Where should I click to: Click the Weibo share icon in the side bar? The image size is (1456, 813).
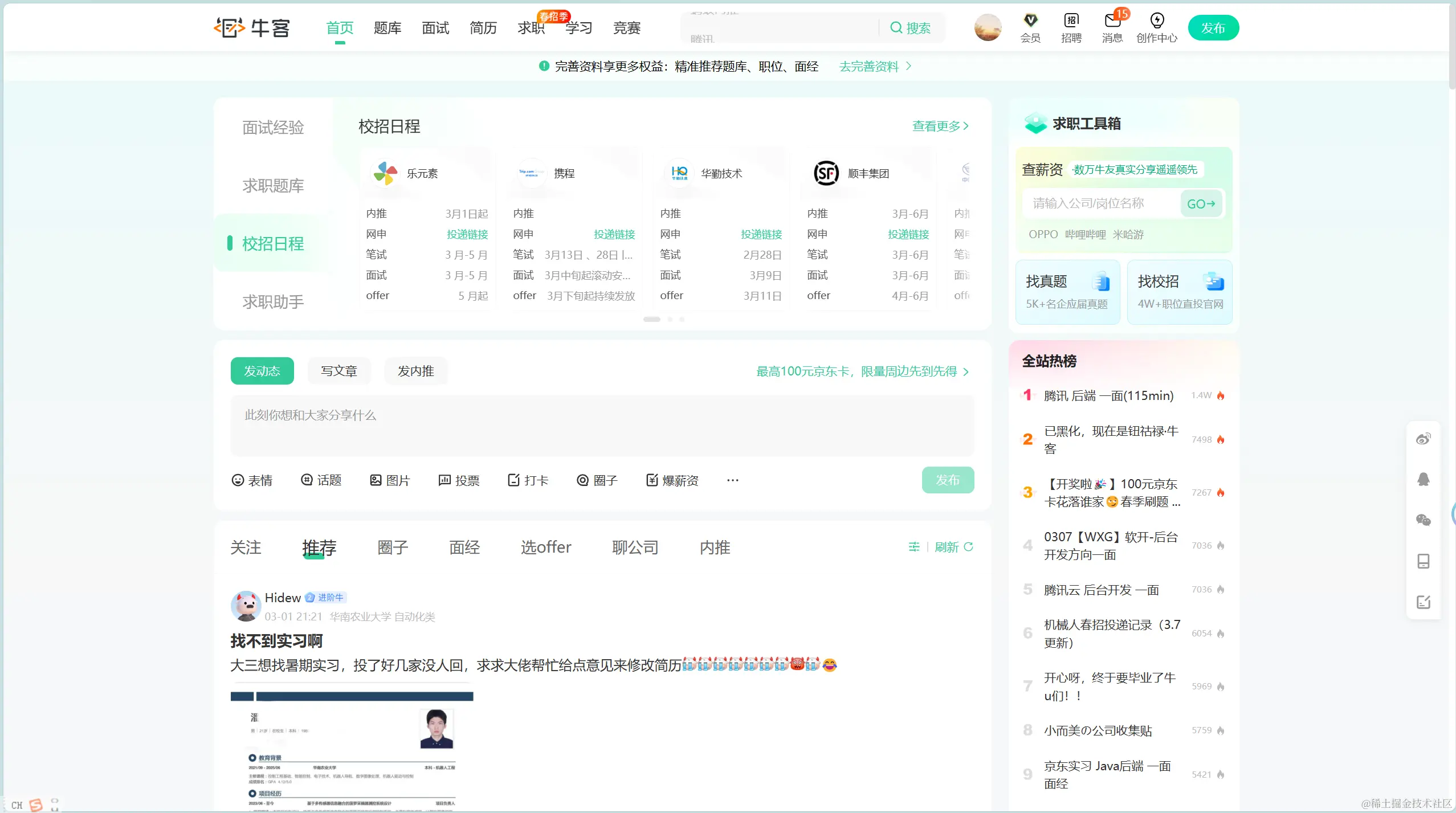1423,439
